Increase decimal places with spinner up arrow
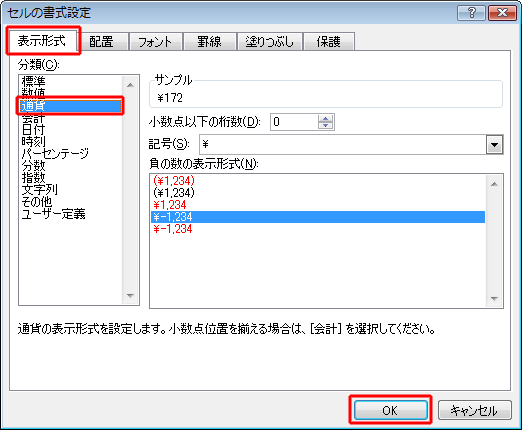Screen dimensions: 522x430 (x=325, y=118)
